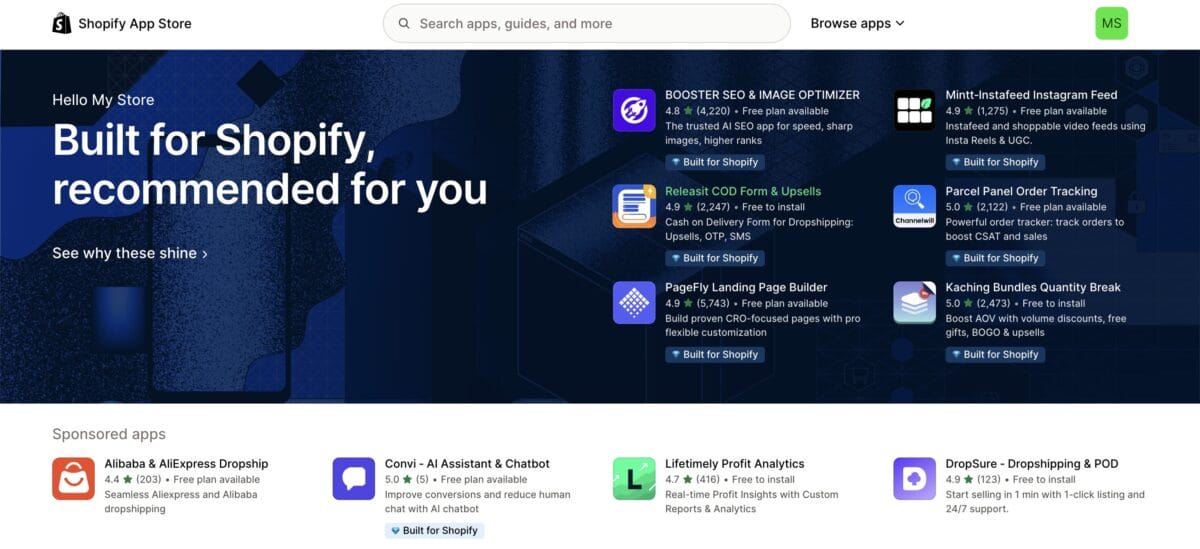Open DropSure - Dropshipping & POD title
The image size is (1200, 549).
1032,464
